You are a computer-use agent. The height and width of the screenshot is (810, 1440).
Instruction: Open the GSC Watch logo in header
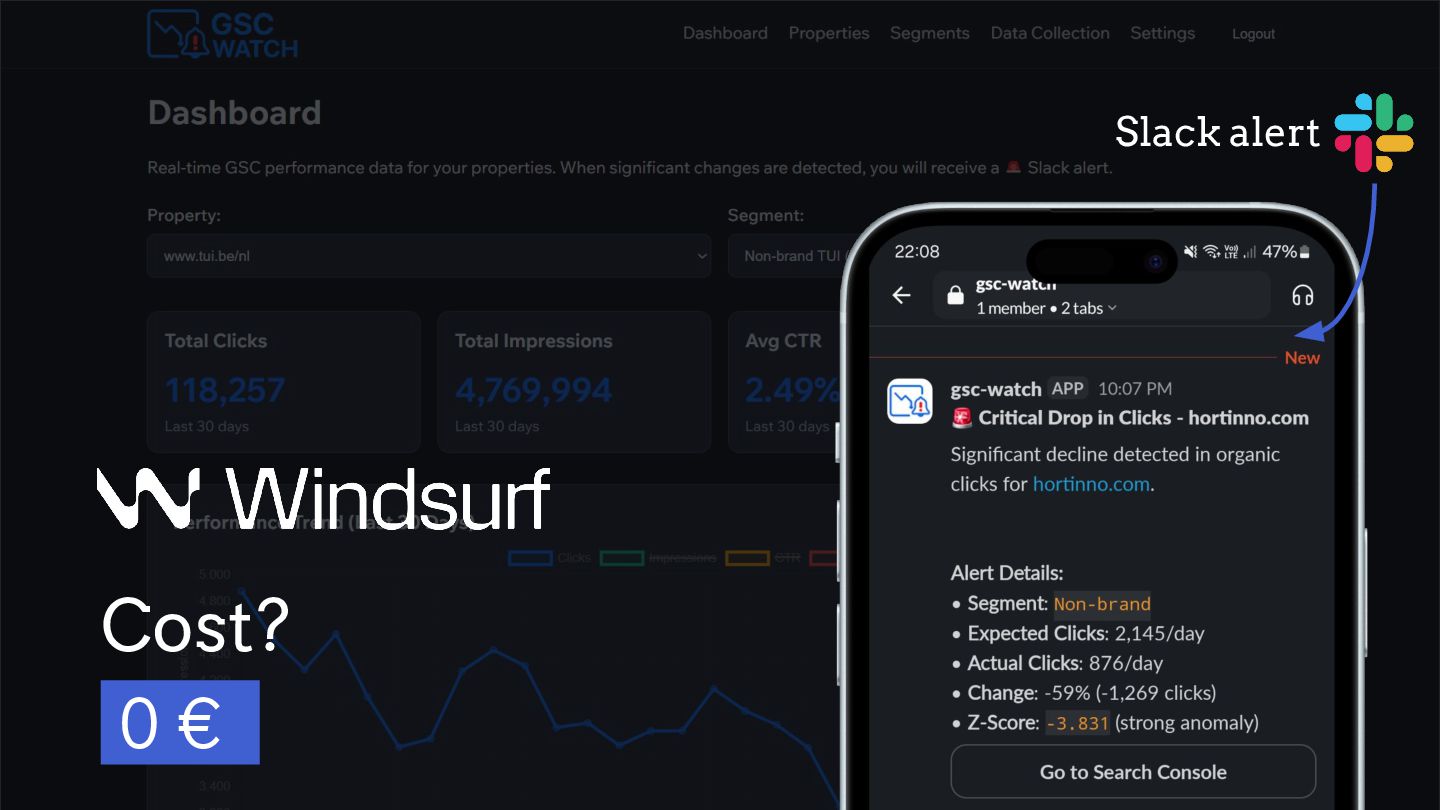[222, 33]
